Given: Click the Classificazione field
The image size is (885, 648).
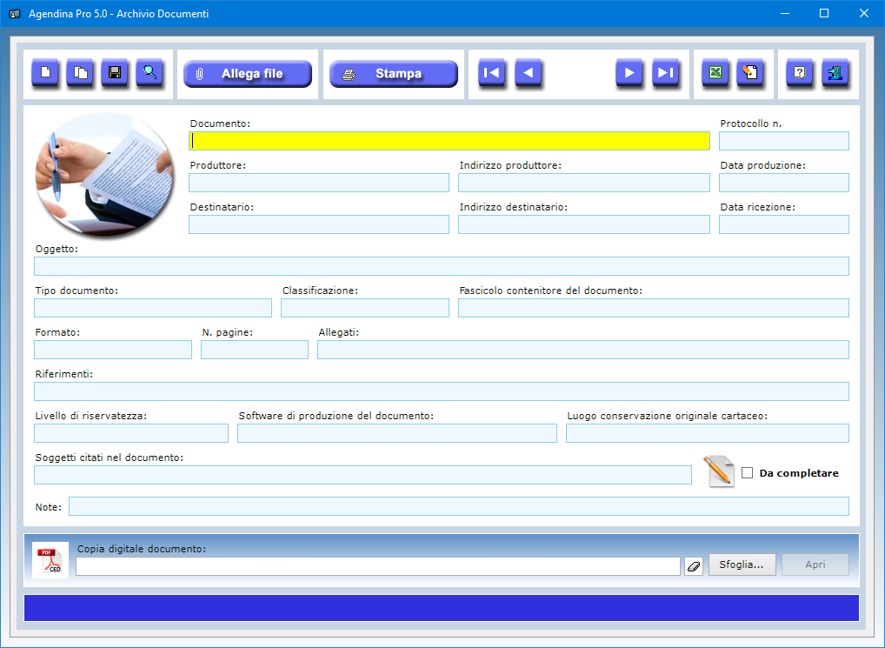Looking at the screenshot, I should 365,308.
